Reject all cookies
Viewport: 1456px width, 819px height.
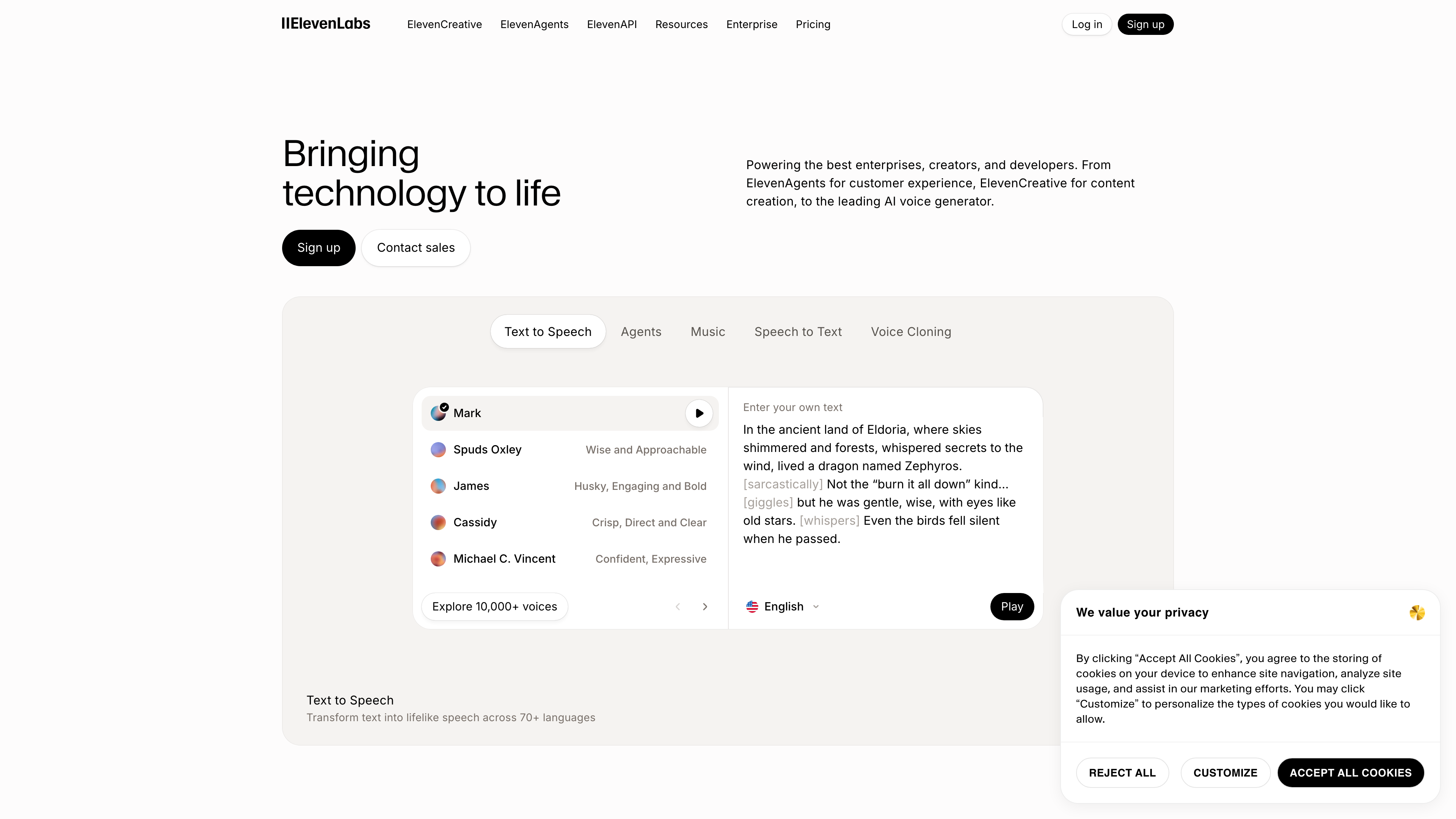[x=1122, y=773]
